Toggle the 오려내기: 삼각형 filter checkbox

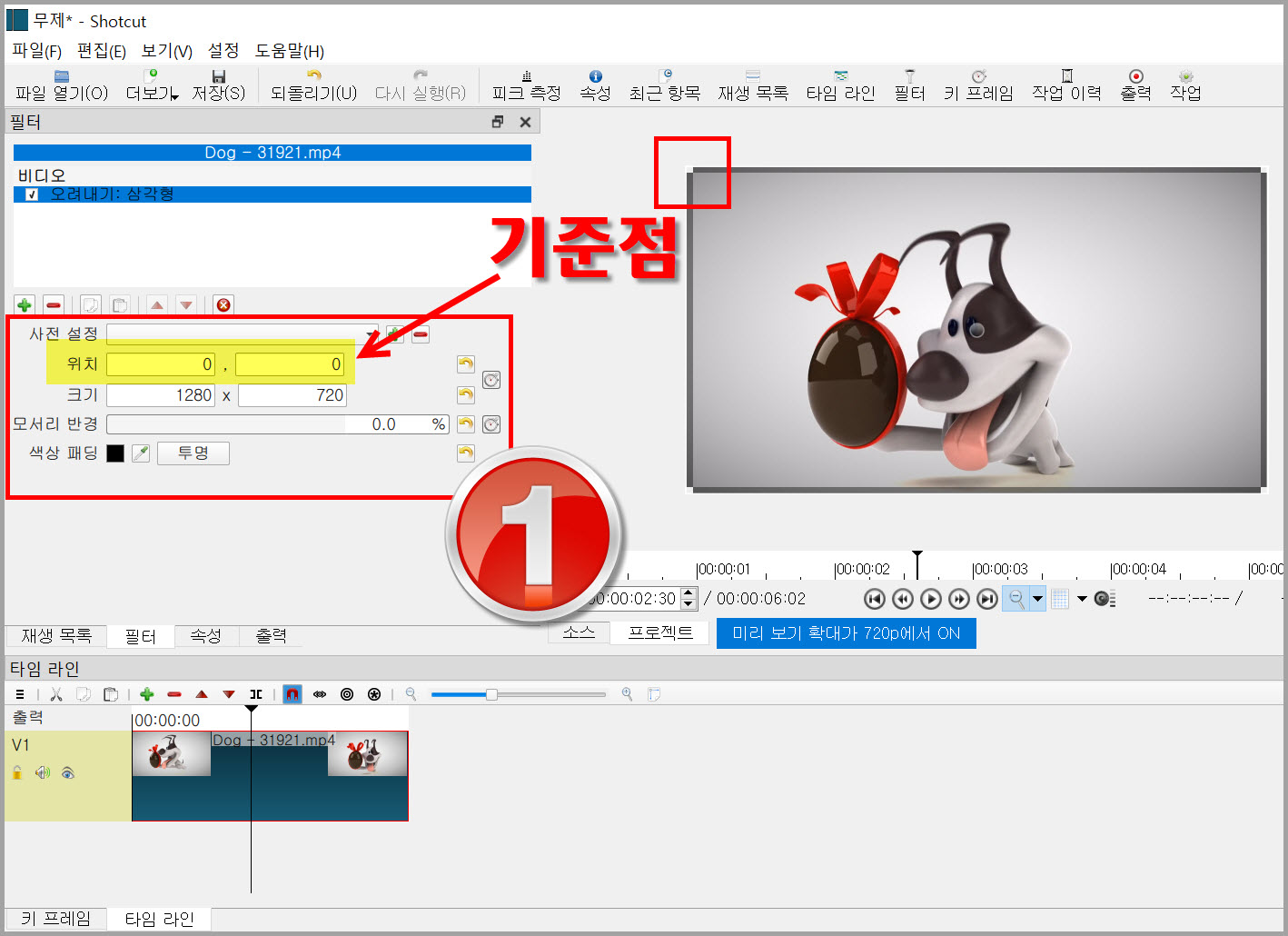(x=32, y=194)
